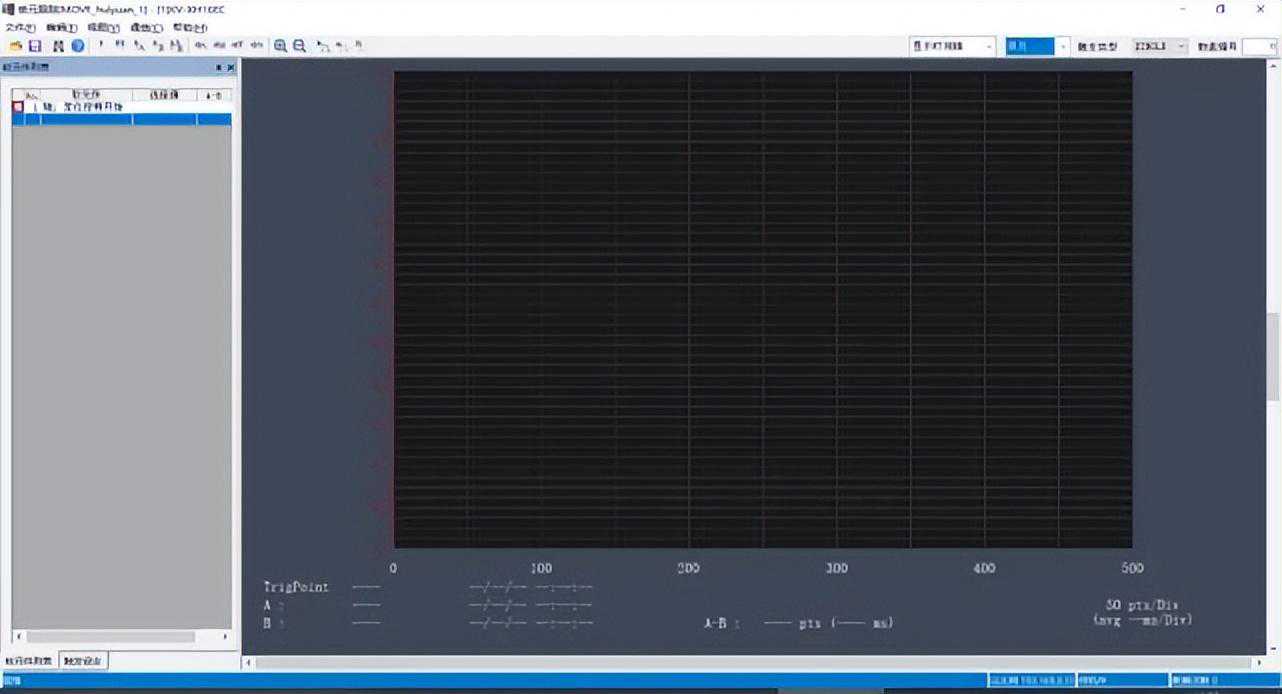This screenshot has height=694, width=1282.
Task: Switch to the first tab below device list
Action: pos(29,661)
